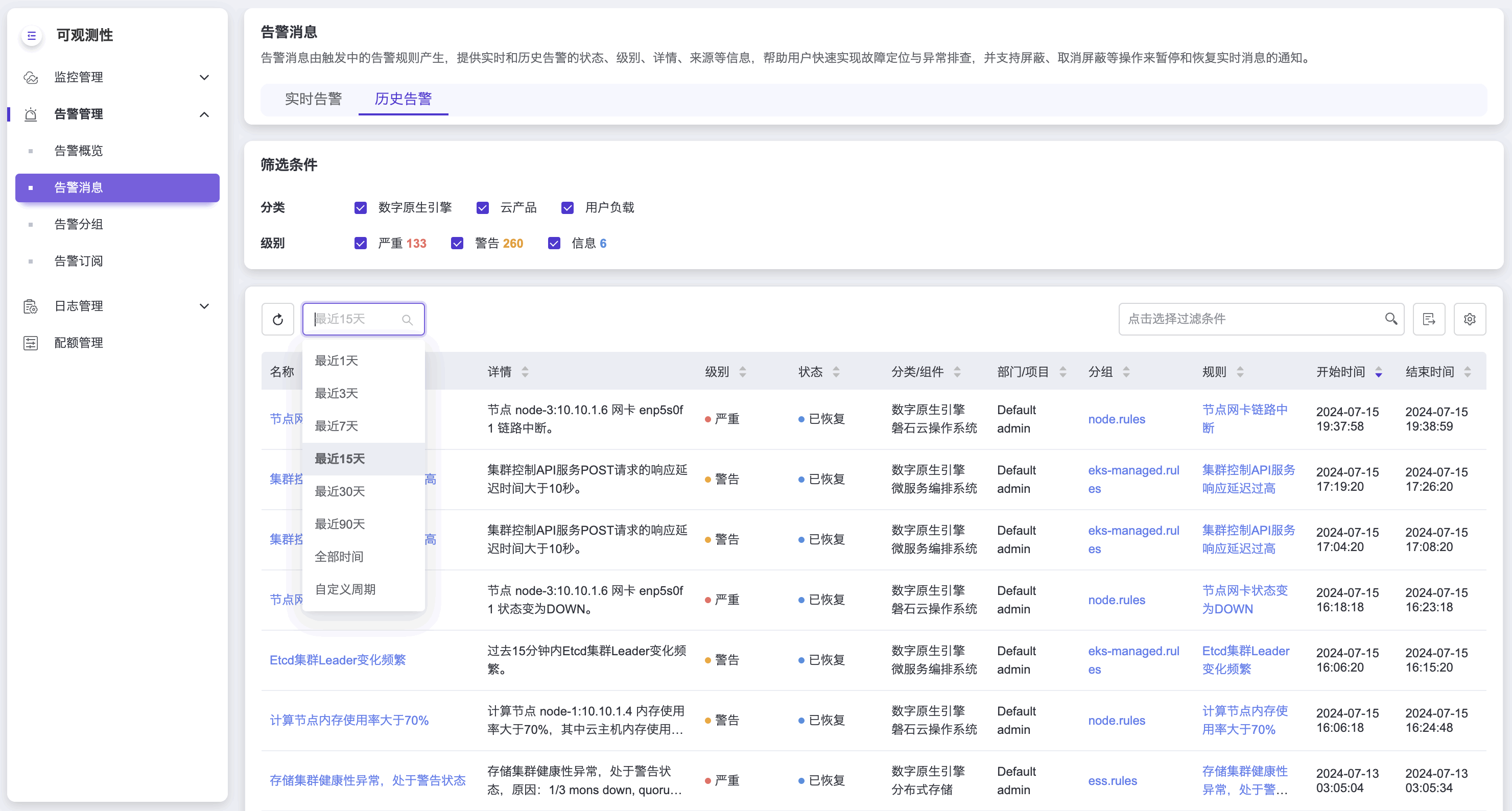
Task: Click the 日志管理 sidebar icon
Action: 31,306
